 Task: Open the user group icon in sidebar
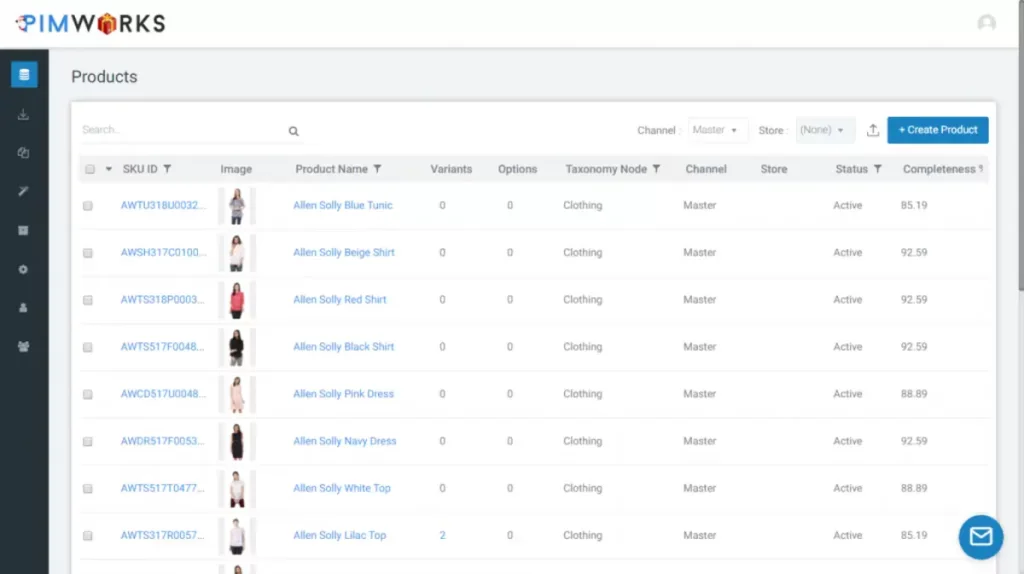24,347
